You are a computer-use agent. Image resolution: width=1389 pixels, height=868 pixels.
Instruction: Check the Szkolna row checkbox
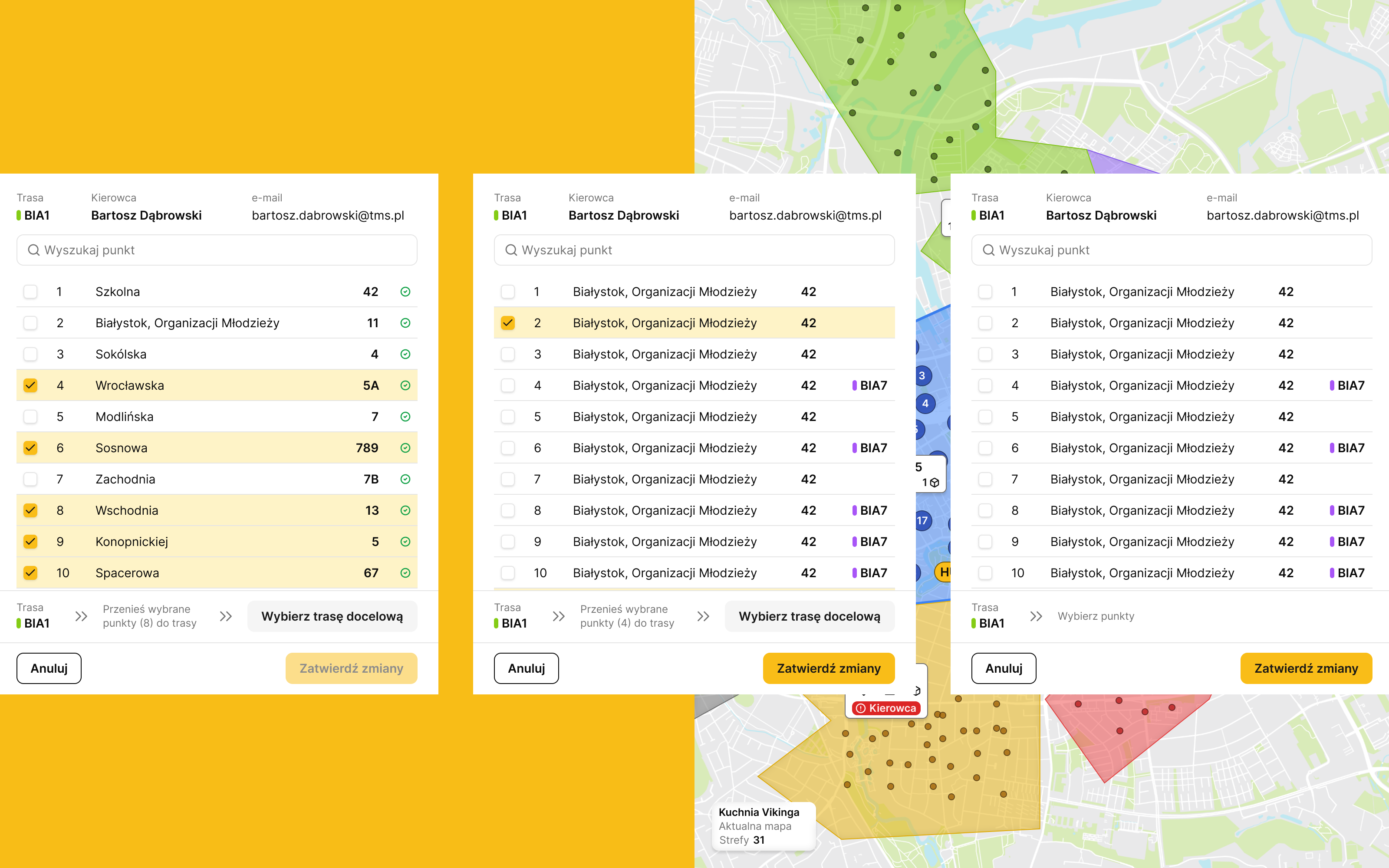click(x=30, y=292)
